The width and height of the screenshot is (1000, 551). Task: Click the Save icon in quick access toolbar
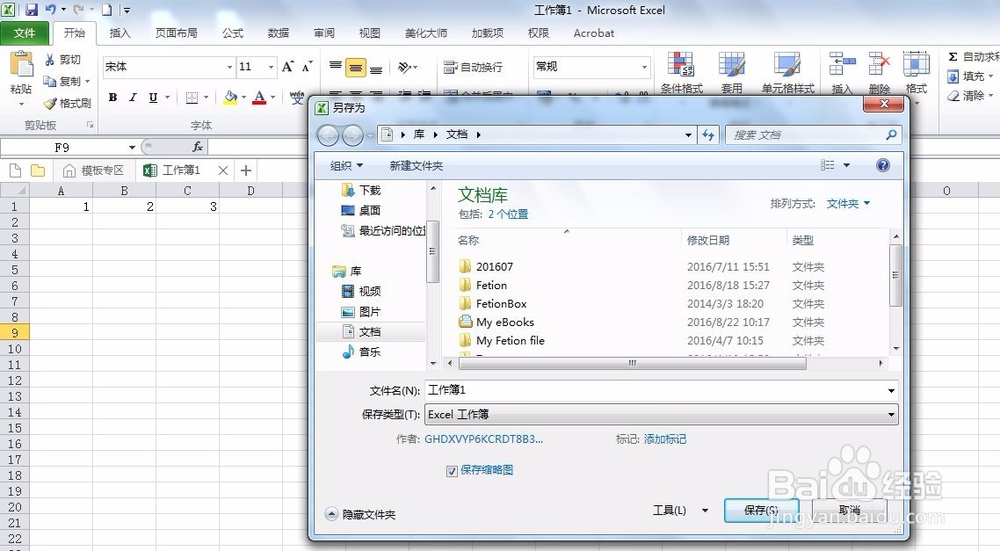pos(31,10)
